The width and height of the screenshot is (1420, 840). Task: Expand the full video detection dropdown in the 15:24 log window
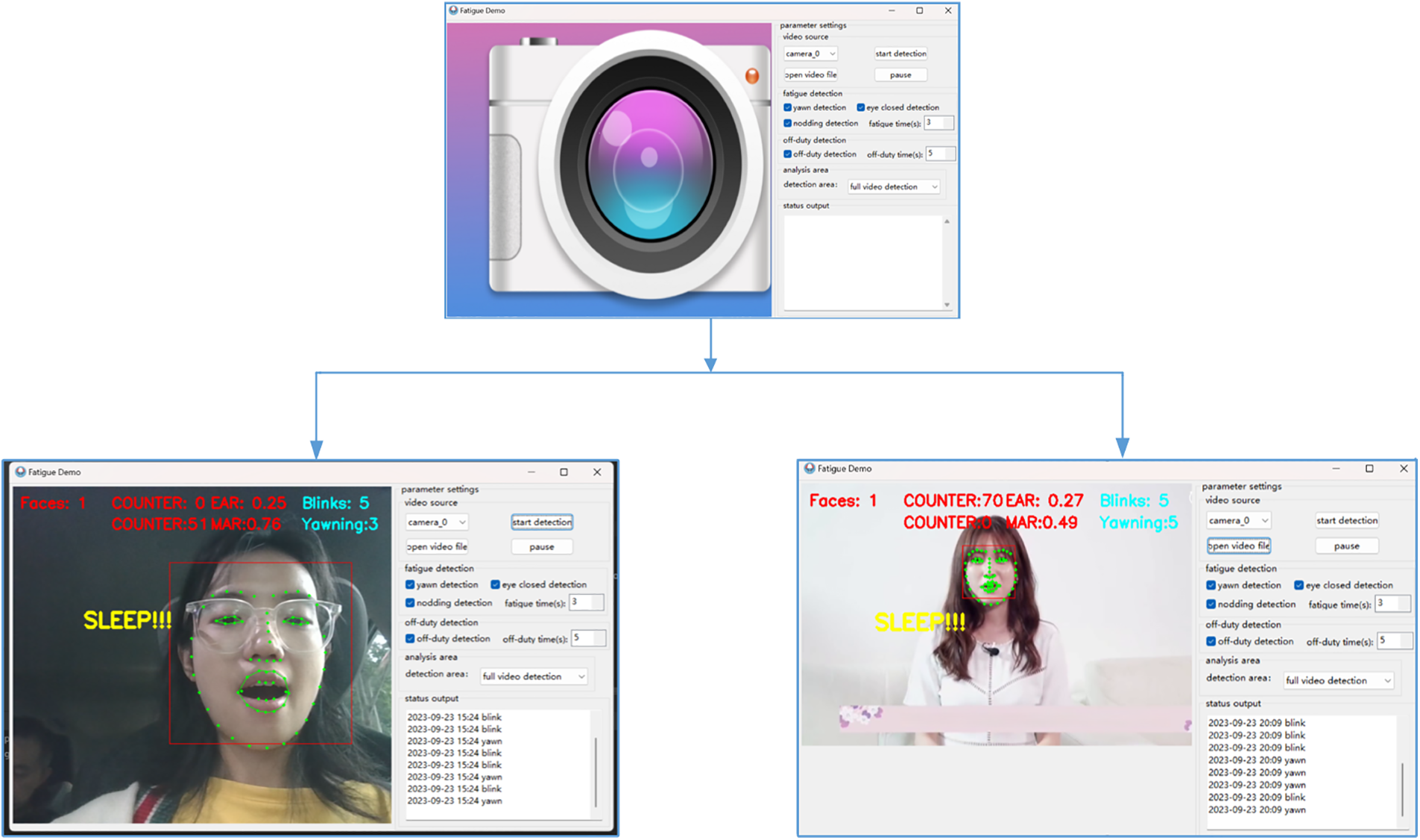point(533,676)
